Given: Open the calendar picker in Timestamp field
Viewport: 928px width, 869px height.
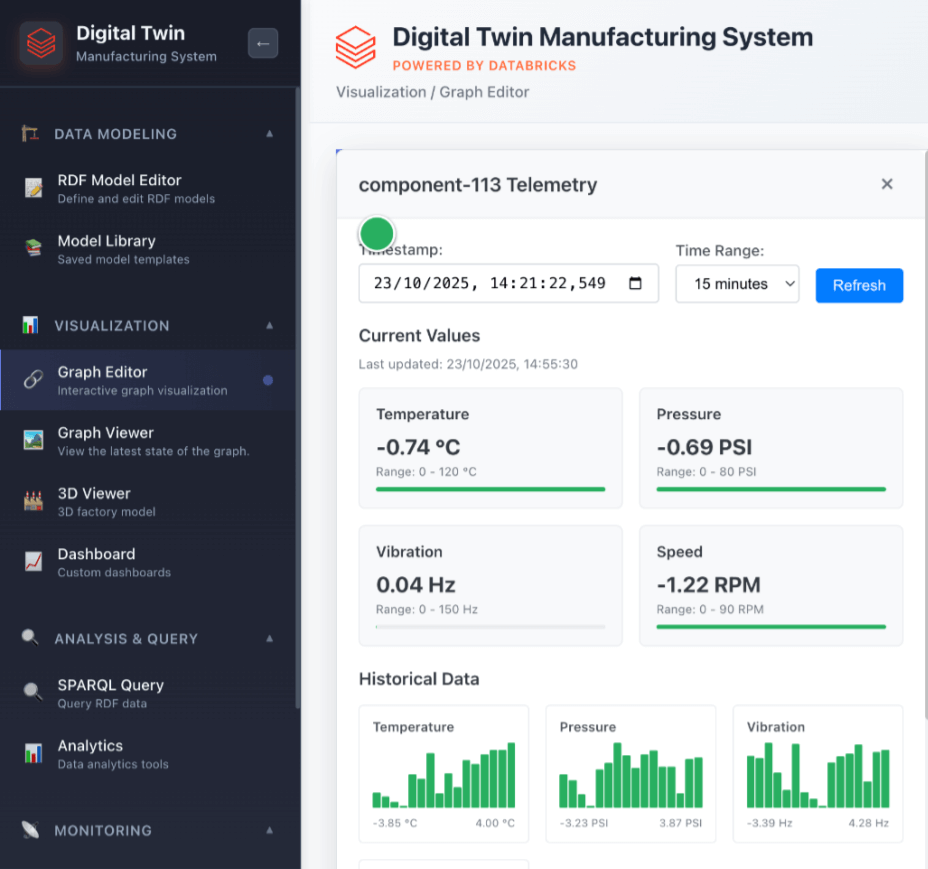Looking at the screenshot, I should [x=635, y=283].
